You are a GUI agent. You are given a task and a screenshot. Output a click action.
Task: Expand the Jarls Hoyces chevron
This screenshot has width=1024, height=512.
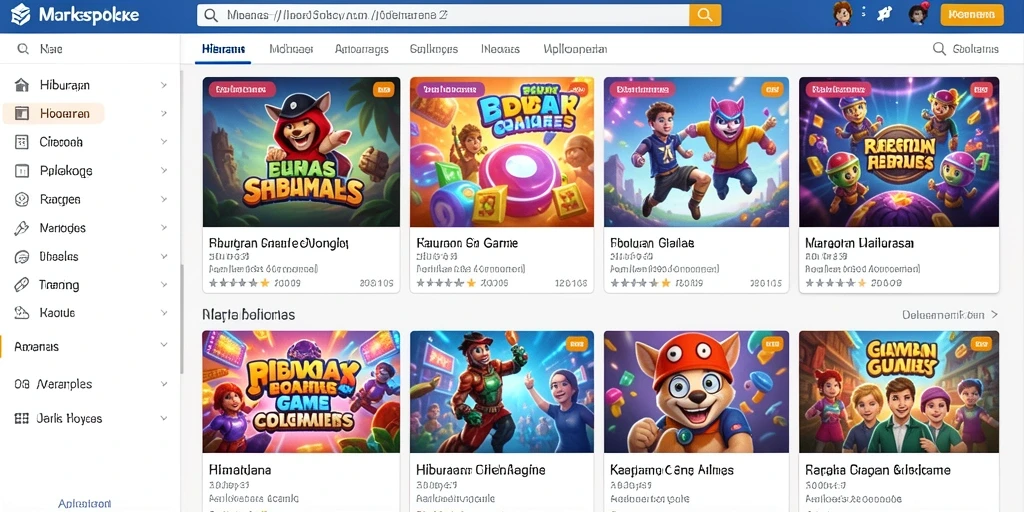(x=163, y=418)
